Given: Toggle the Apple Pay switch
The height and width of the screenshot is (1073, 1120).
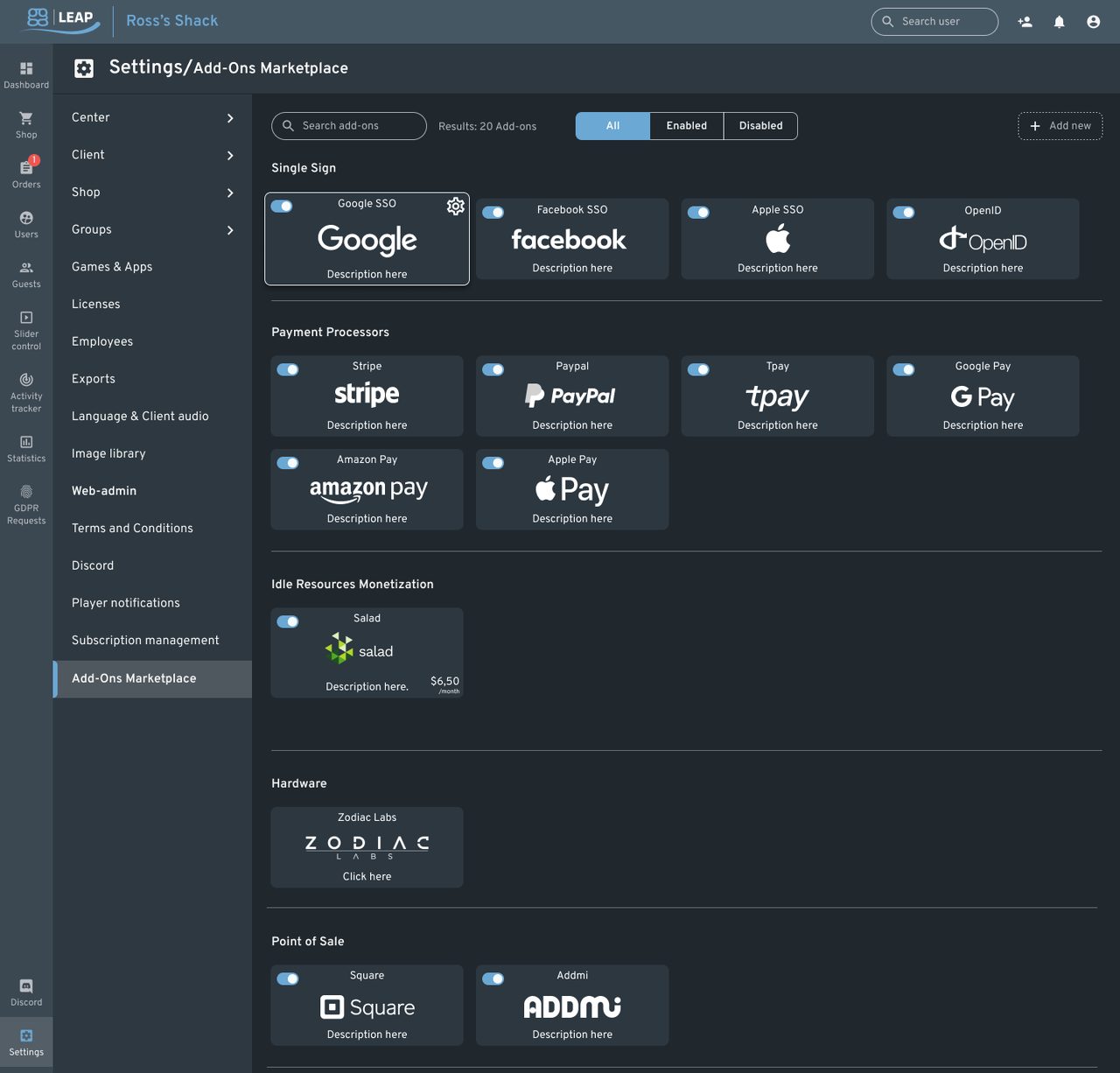Looking at the screenshot, I should pos(493,463).
